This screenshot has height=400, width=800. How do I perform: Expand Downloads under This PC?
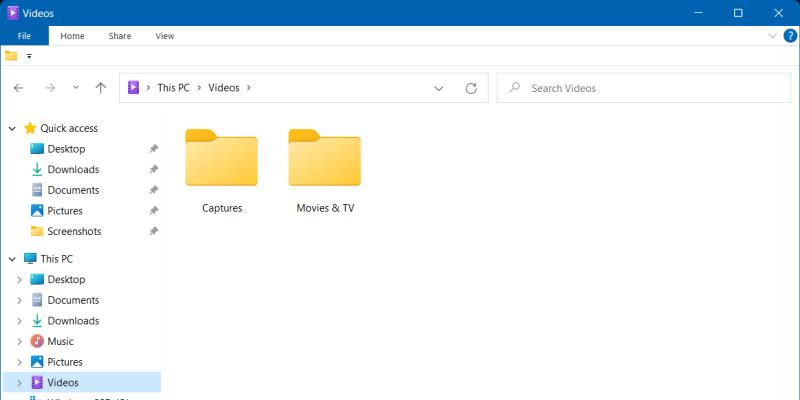(19, 321)
